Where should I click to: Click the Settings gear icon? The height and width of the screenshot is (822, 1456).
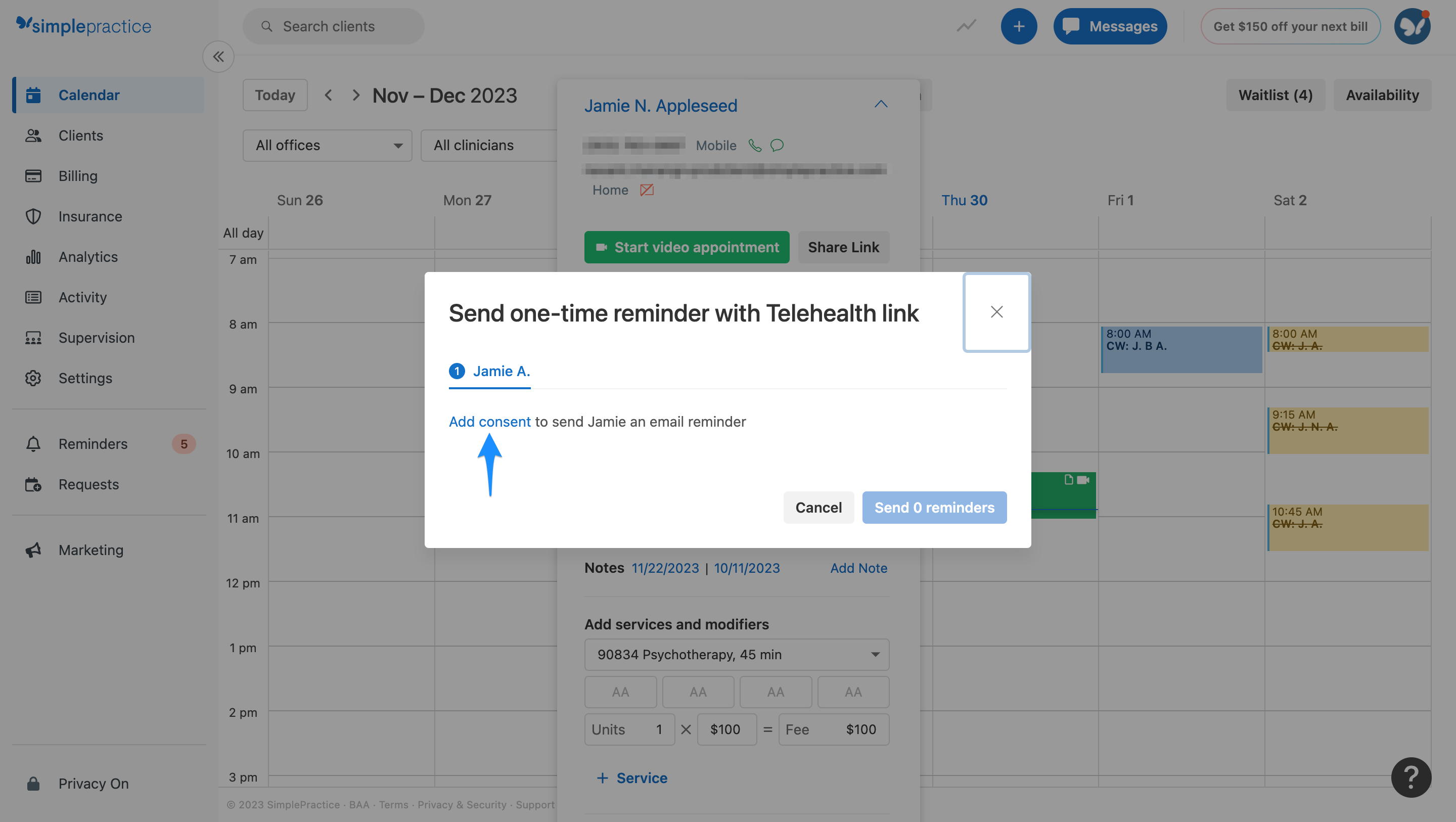tap(33, 378)
